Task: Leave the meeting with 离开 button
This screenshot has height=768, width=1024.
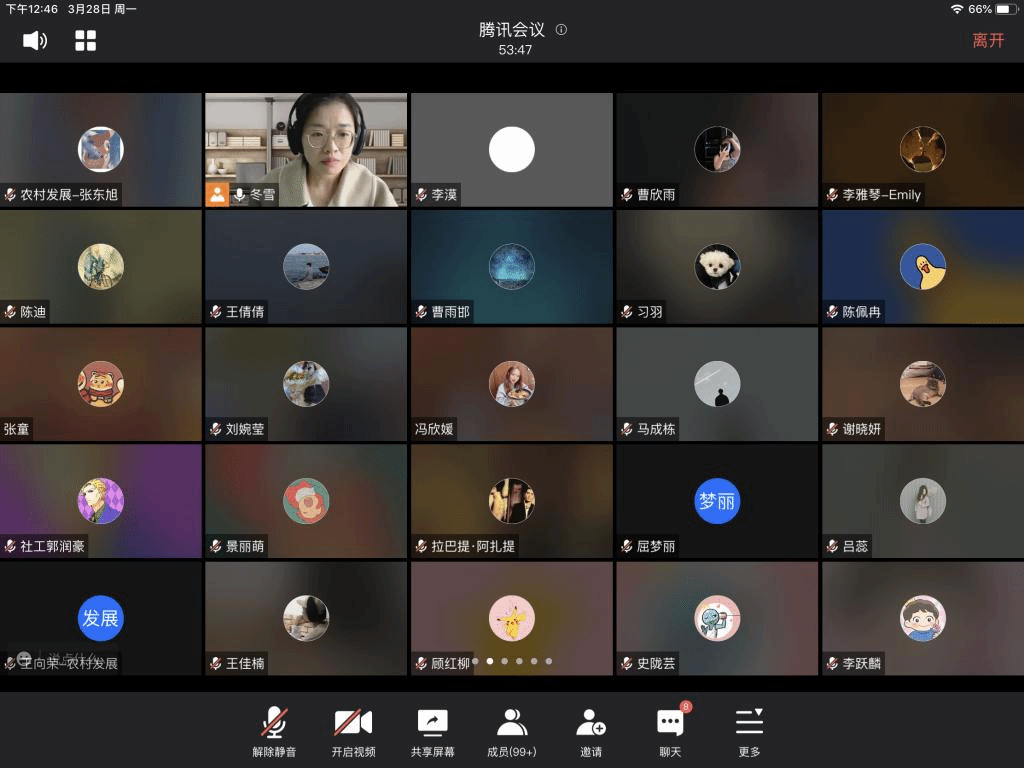Action: tap(987, 41)
